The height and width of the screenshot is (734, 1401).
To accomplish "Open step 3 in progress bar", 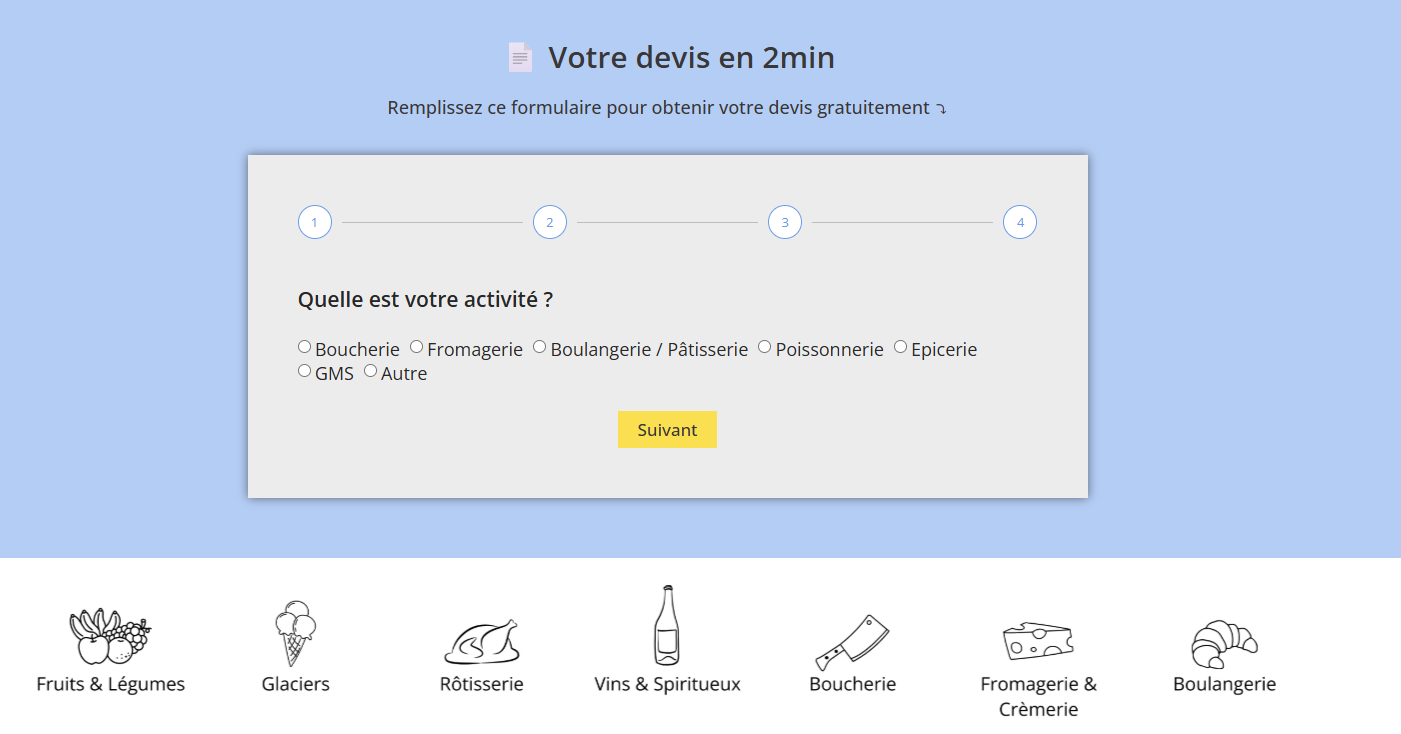I will (x=785, y=222).
